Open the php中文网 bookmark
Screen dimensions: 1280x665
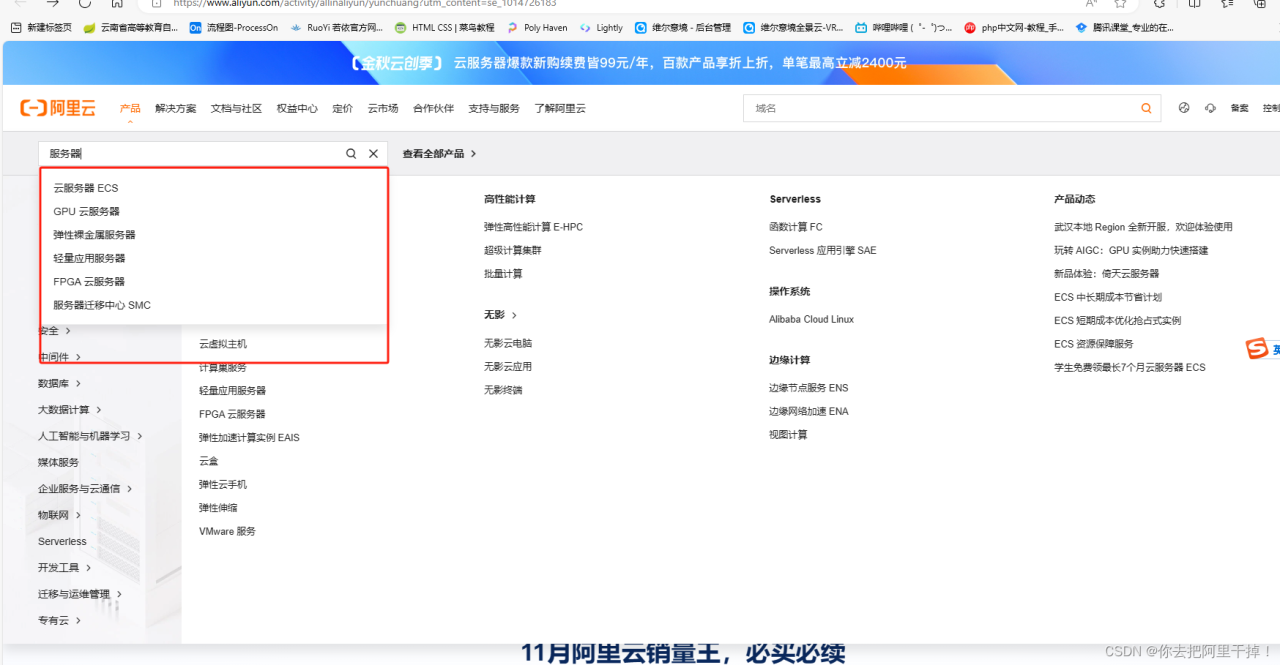1014,28
